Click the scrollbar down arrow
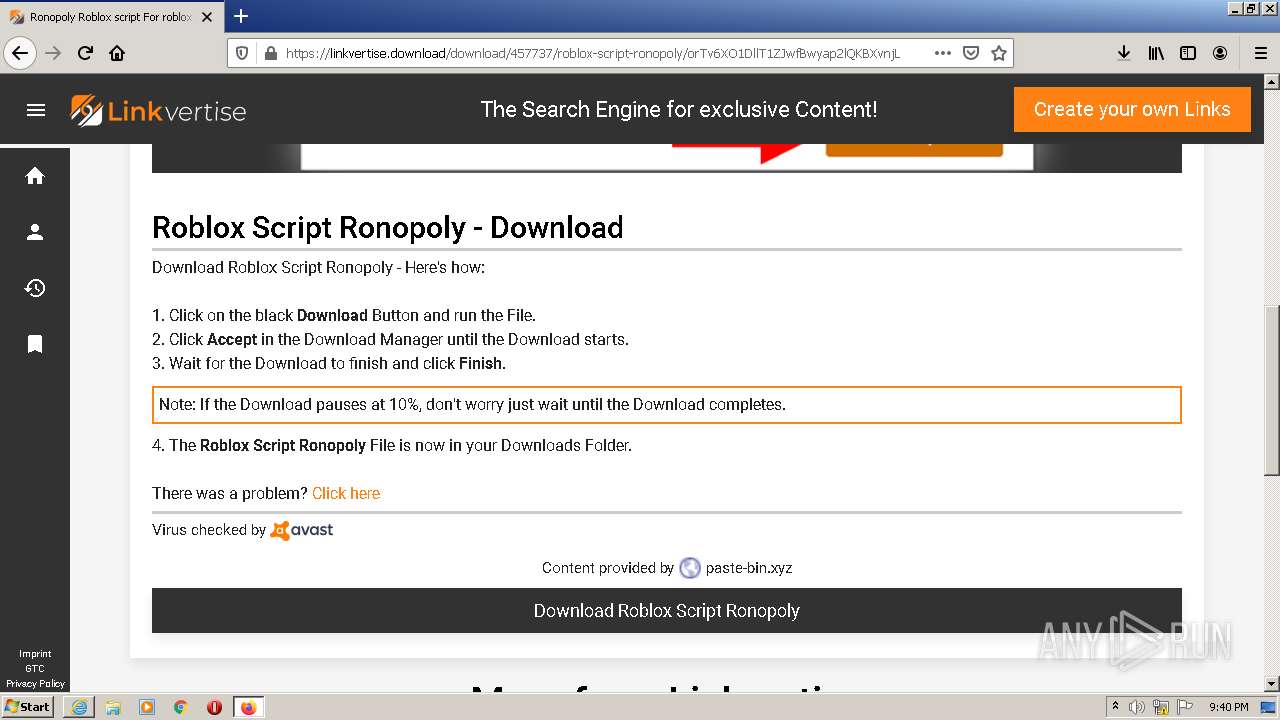 coord(1272,684)
